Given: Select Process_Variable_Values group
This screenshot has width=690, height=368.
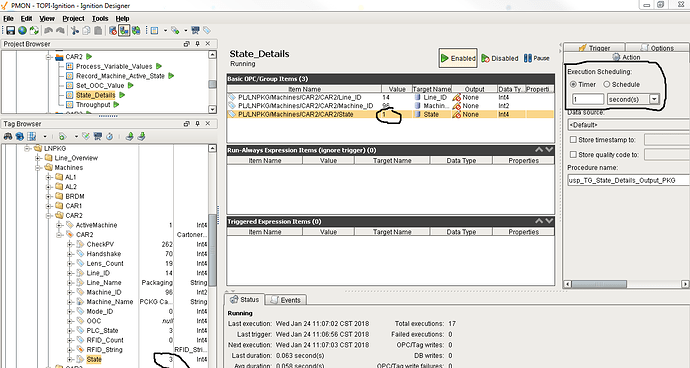Looking at the screenshot, I should 114,66.
